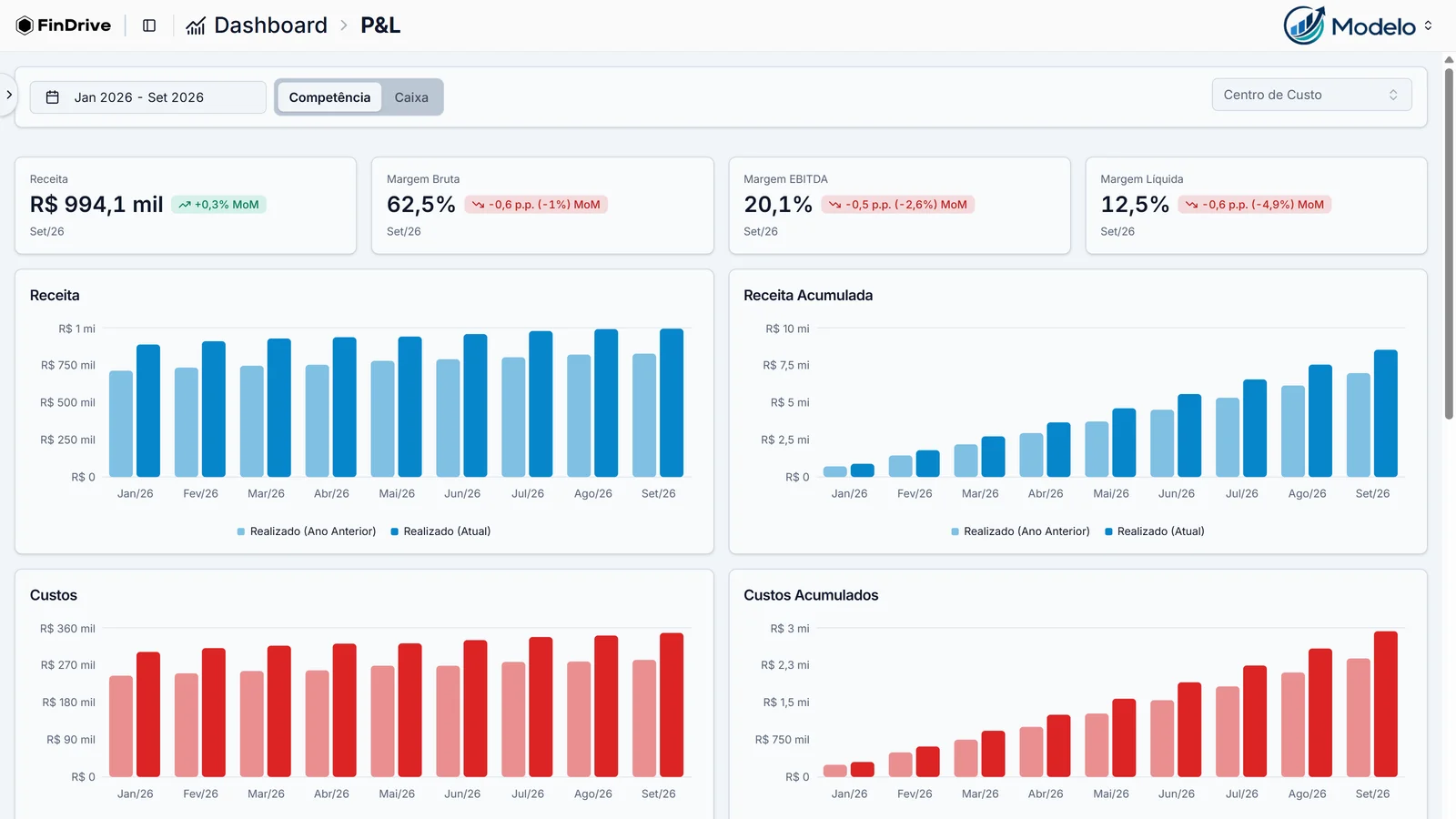Click the -0,6 p.p. Margem Líquida badge

pos(1255,205)
